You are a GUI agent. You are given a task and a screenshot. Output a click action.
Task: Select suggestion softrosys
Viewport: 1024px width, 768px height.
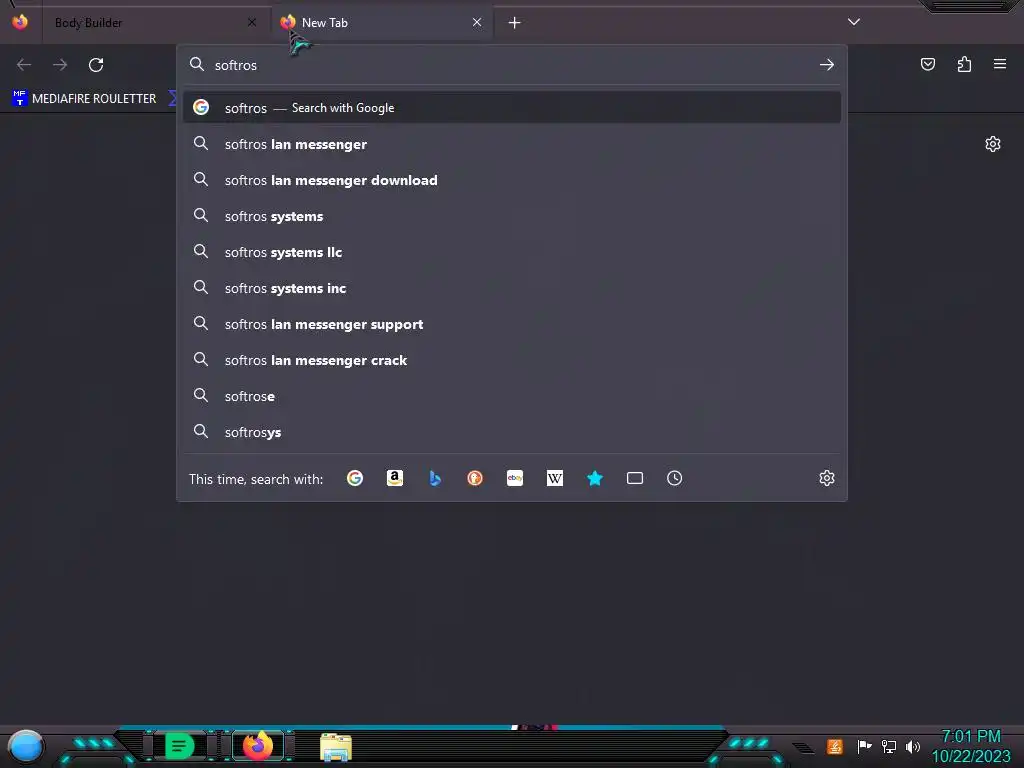pyautogui.click(x=511, y=432)
